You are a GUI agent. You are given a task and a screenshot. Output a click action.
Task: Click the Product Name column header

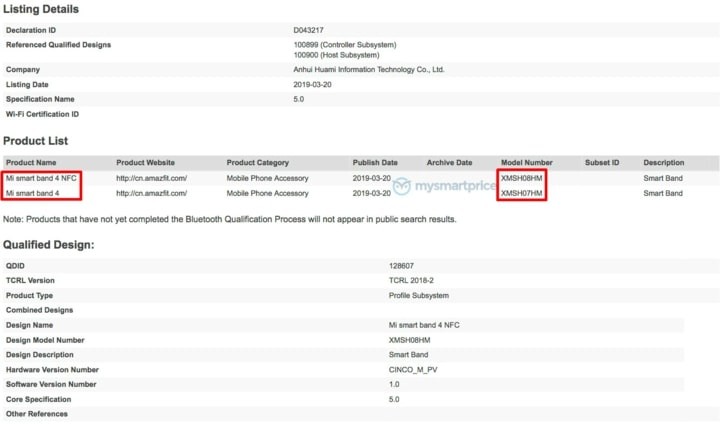[31, 163]
